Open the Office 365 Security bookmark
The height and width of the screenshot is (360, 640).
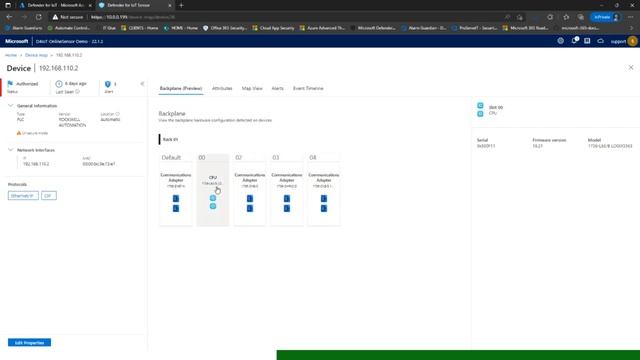click(225, 28)
